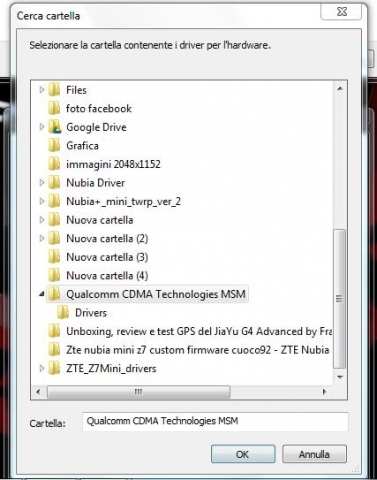Select the Files folder name
Viewport: 377px width, 480px height.
tap(76, 90)
